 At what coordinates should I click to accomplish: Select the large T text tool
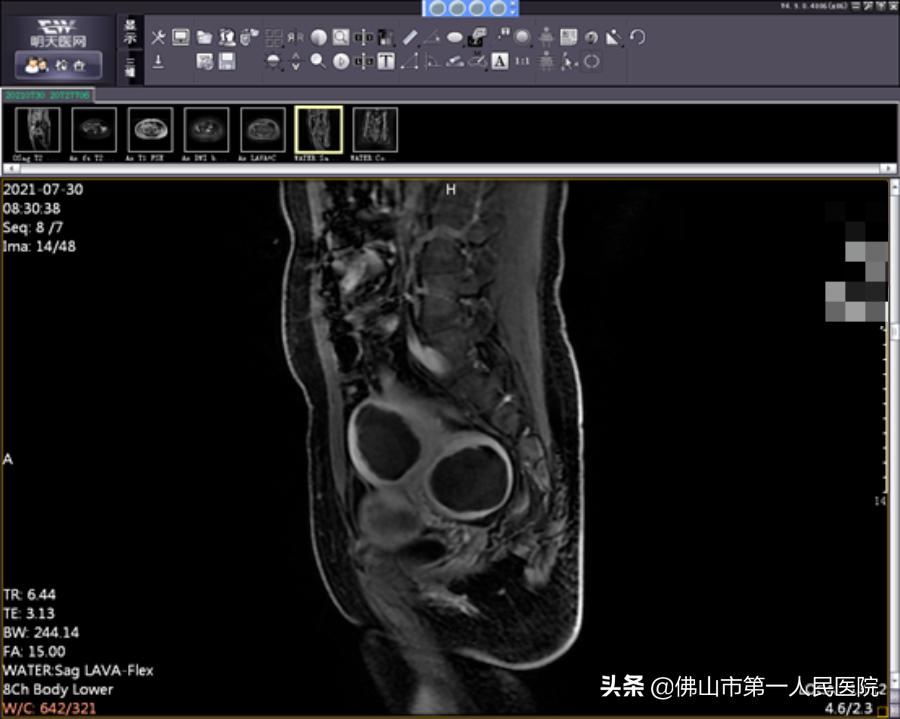pyautogui.click(x=386, y=61)
